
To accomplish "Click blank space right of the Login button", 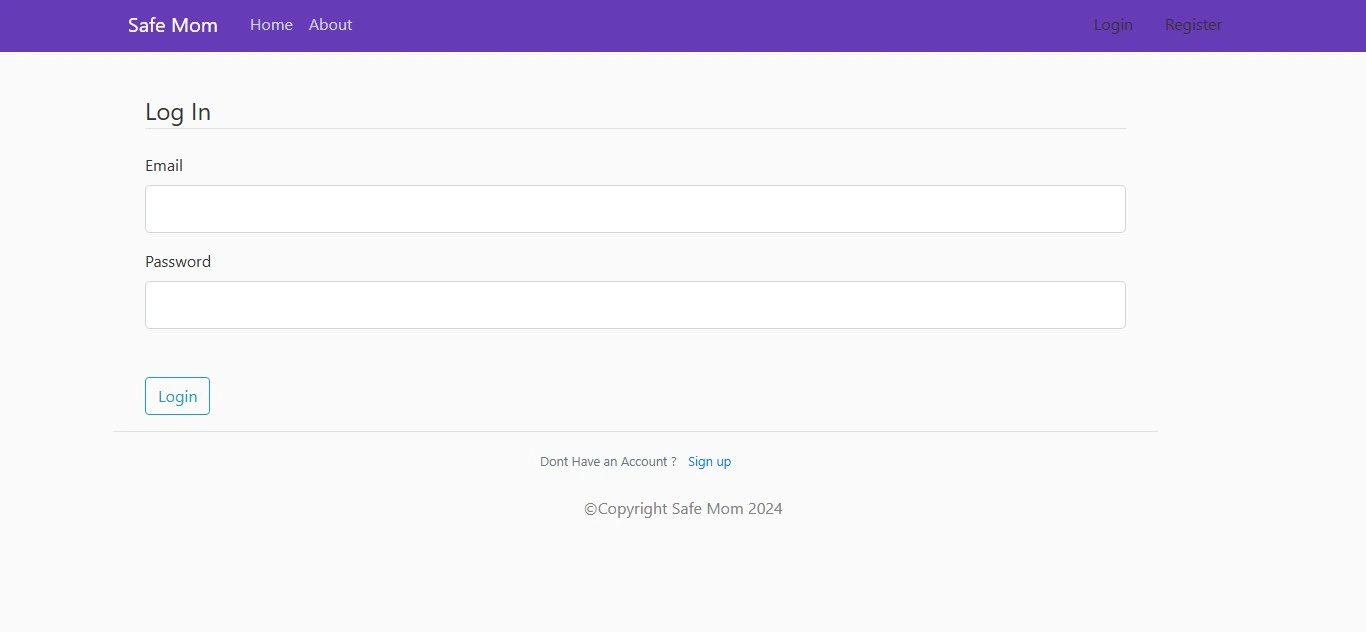I will (x=600, y=396).
